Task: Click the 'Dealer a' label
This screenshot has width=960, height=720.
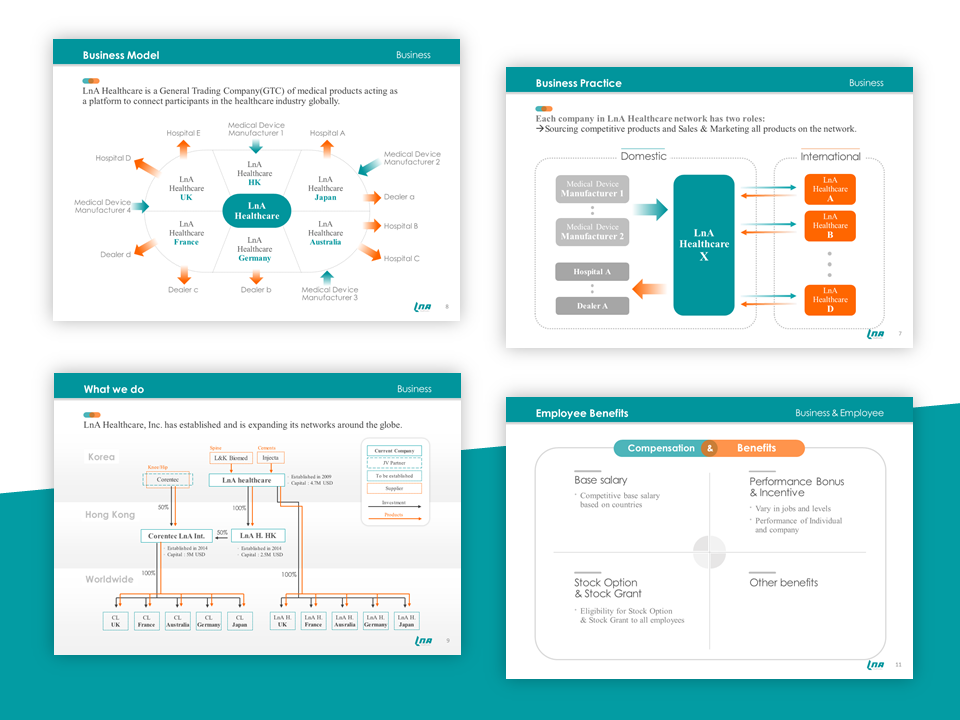Action: (399, 197)
